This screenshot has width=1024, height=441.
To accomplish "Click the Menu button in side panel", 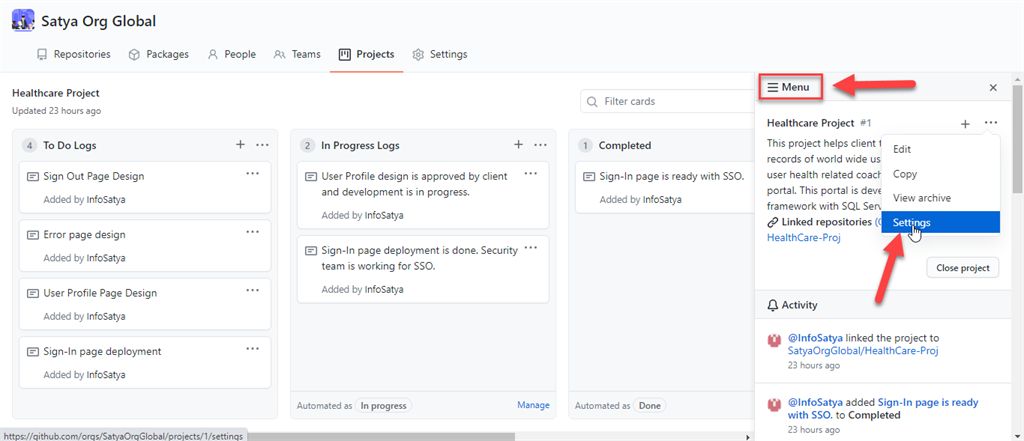I will click(x=790, y=87).
